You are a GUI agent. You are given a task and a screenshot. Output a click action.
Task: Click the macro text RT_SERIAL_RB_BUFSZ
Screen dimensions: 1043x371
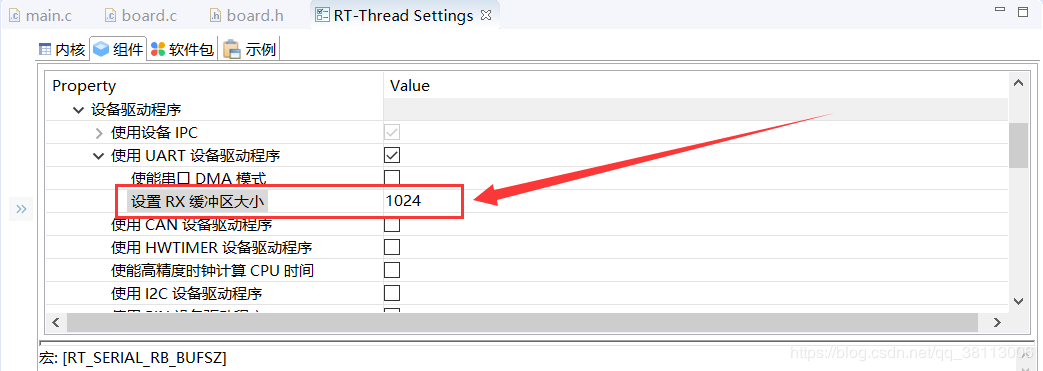(144, 358)
